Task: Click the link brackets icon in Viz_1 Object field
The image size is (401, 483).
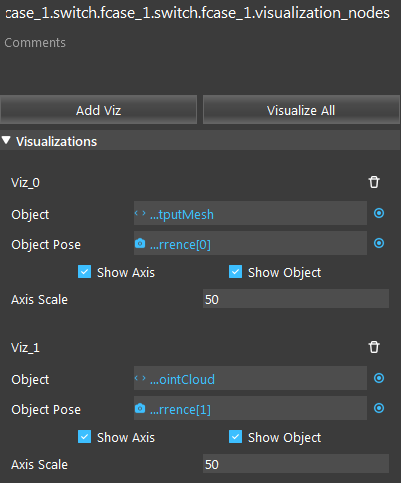Action: [140, 378]
